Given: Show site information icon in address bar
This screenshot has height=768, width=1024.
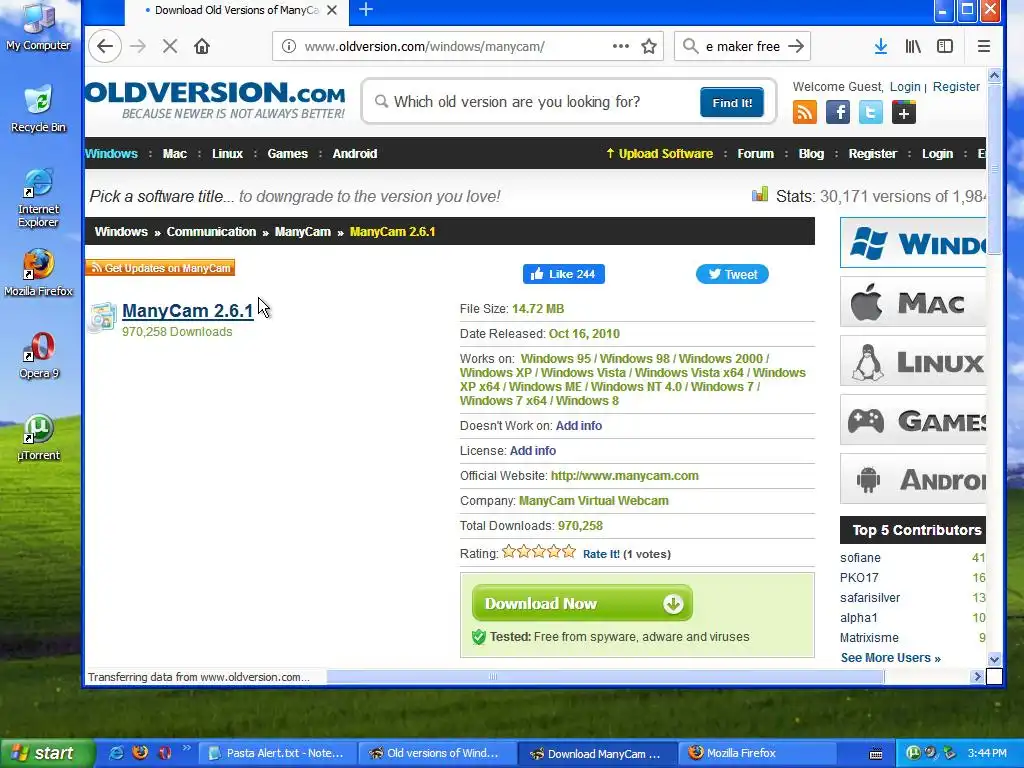Looking at the screenshot, I should 288,46.
